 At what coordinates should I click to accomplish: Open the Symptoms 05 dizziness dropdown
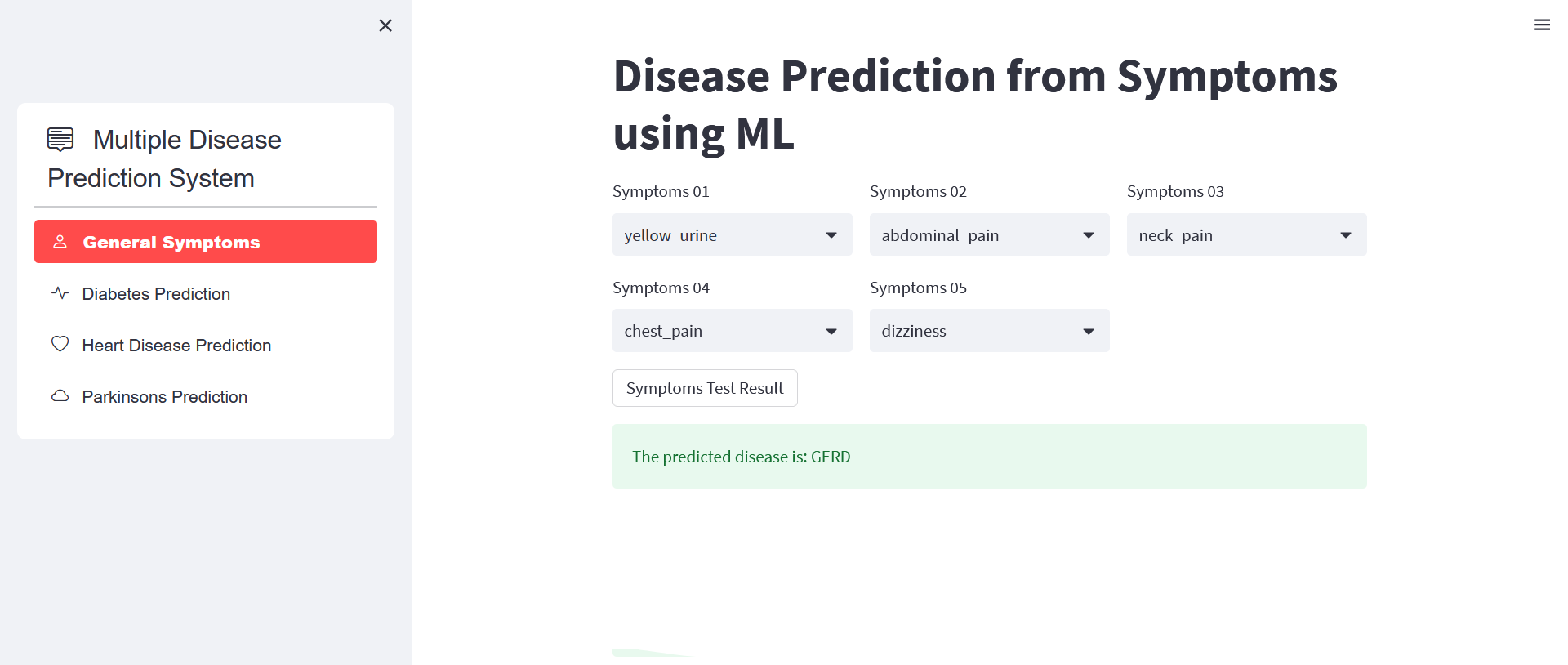click(x=1089, y=331)
